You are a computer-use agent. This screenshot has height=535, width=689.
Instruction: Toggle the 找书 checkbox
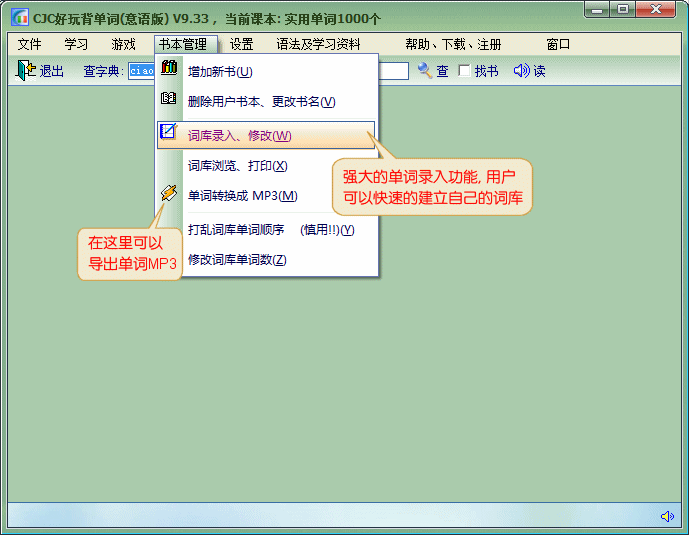pyautogui.click(x=464, y=71)
